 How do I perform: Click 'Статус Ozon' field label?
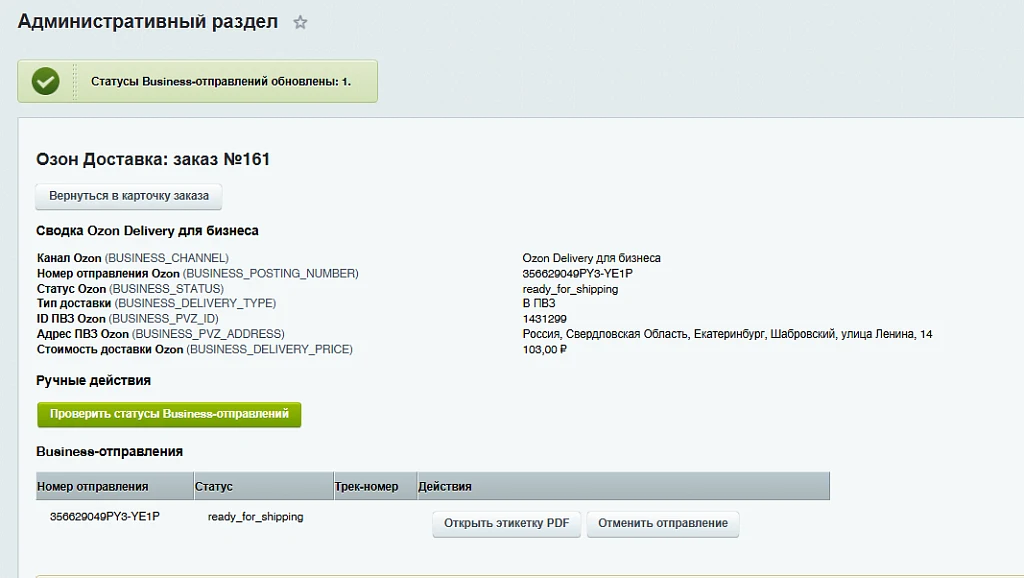pos(71,289)
